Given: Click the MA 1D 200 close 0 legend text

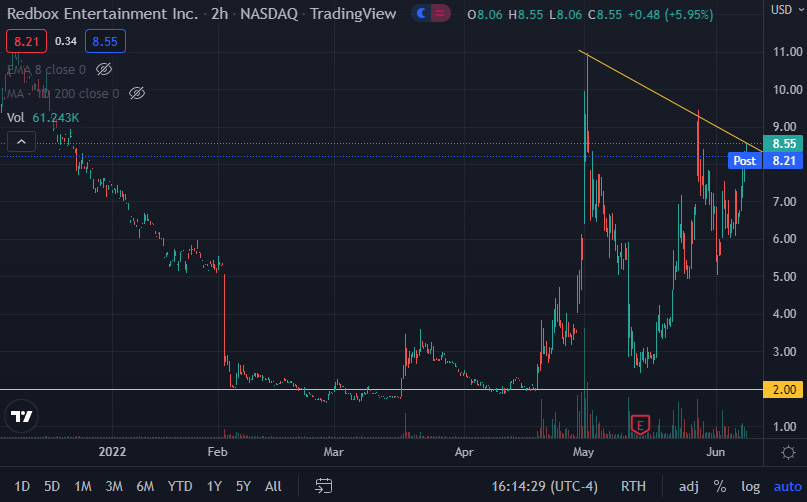Looking at the screenshot, I should pyautogui.click(x=63, y=93).
